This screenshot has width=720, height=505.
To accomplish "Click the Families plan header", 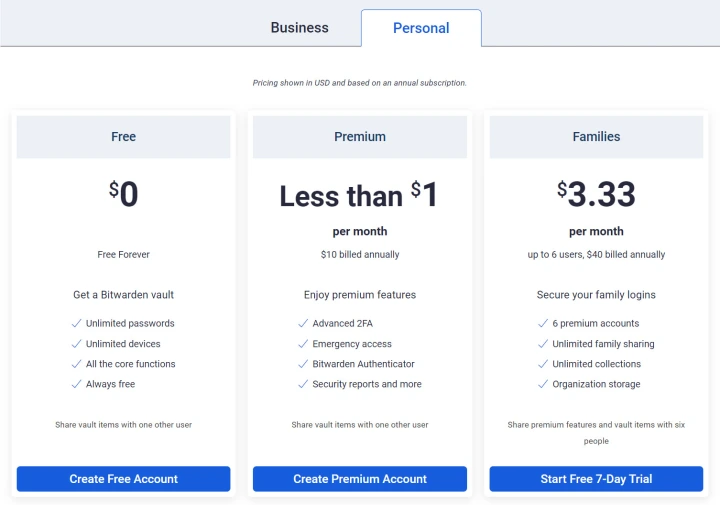I will point(596,137).
